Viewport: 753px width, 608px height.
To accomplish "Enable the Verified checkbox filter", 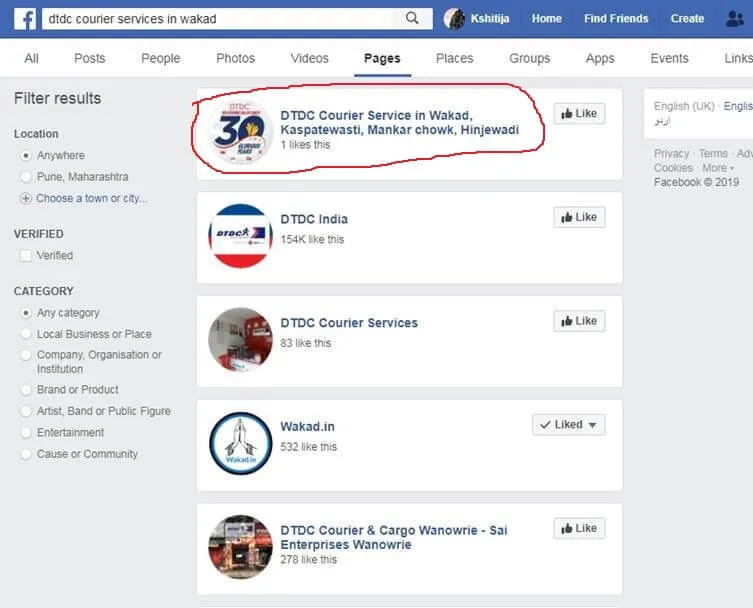I will click(26, 255).
